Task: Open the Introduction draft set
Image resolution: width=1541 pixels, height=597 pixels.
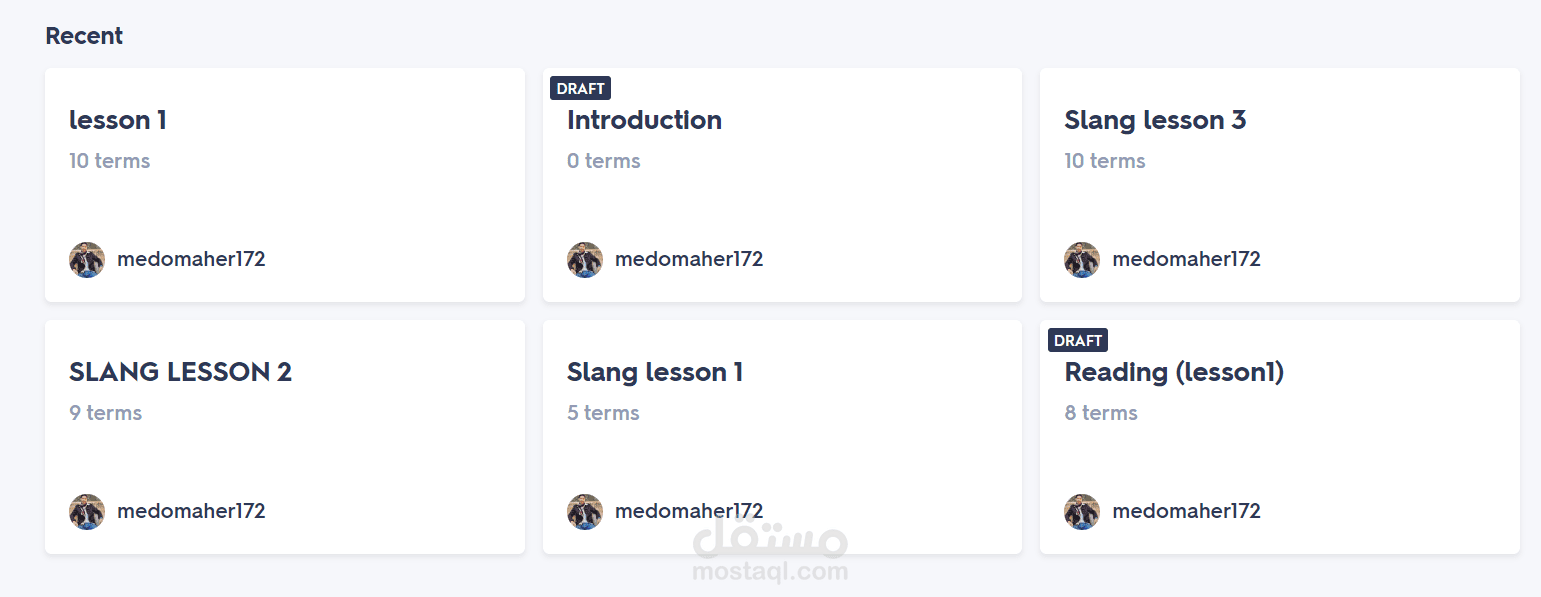Action: (x=644, y=121)
